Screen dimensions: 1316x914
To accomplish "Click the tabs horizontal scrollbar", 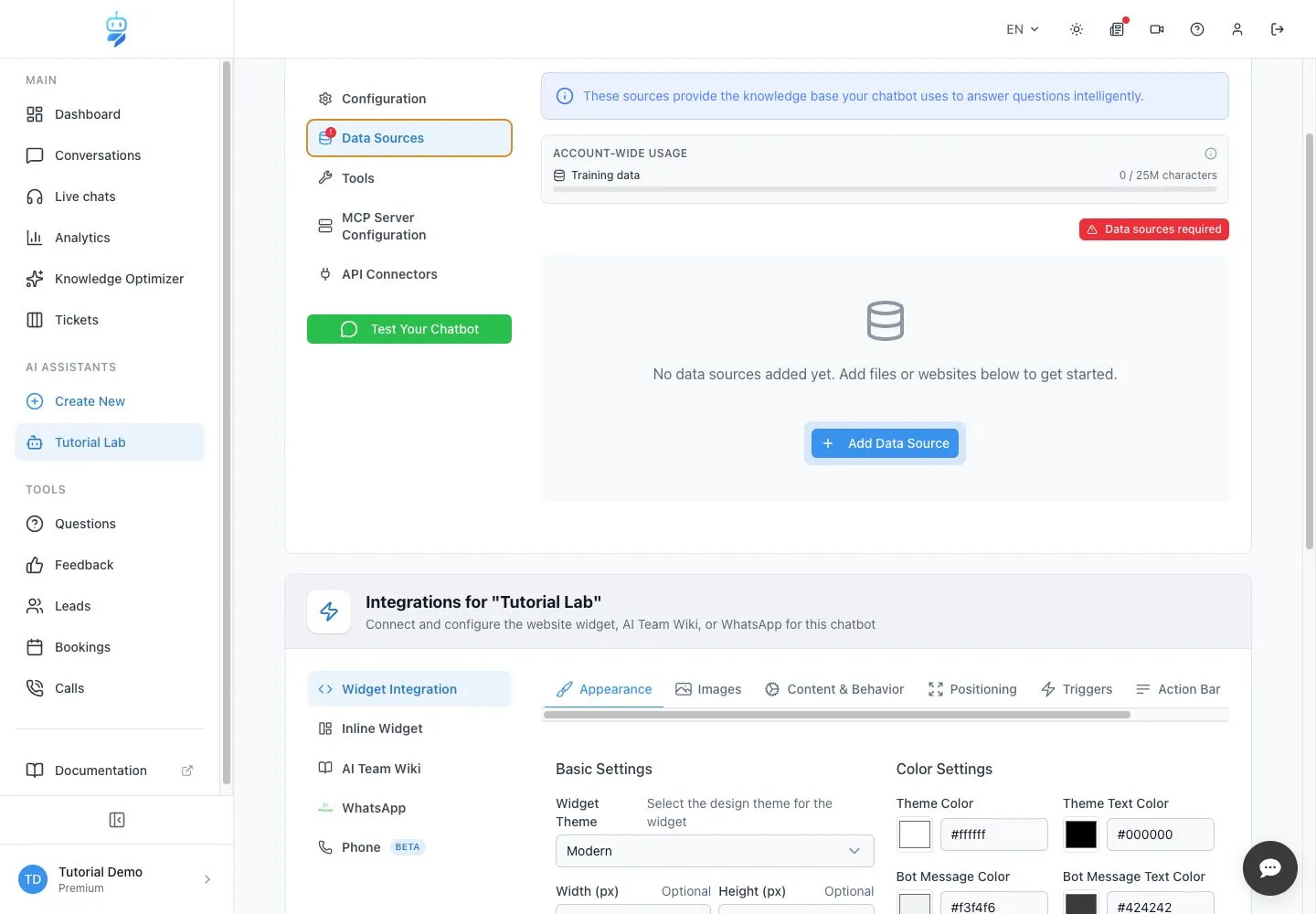I will pos(837,715).
